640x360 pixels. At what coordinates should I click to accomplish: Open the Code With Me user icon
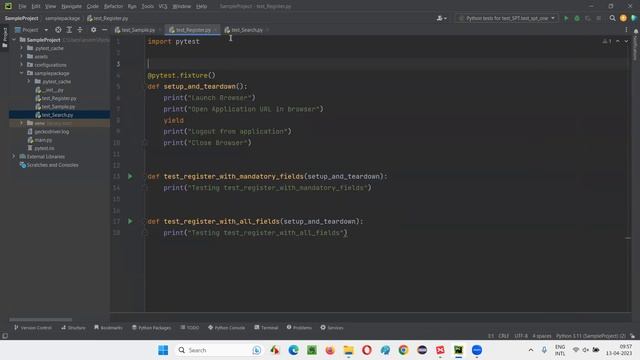pyautogui.click(x=441, y=18)
